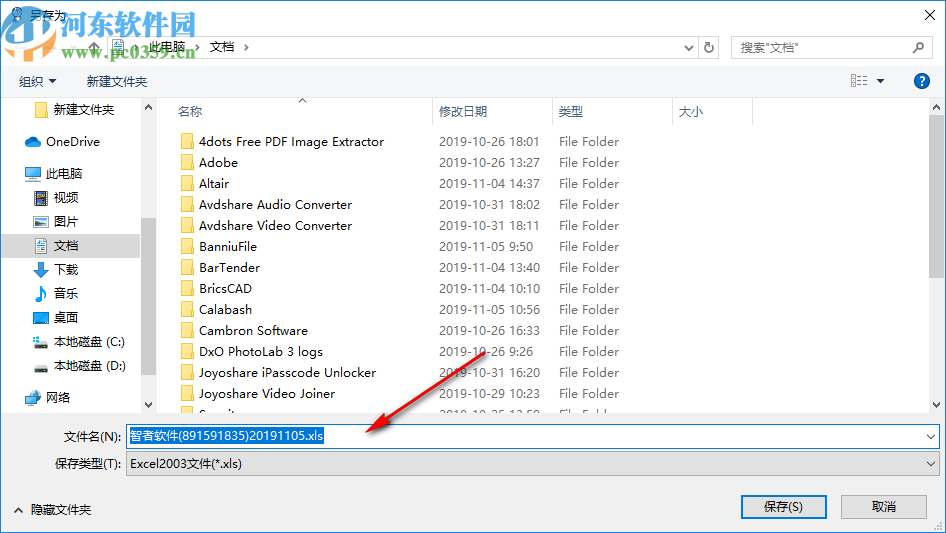Click 新建文件夹 toolbar button
Viewport: 946px width, 533px height.
(116, 81)
